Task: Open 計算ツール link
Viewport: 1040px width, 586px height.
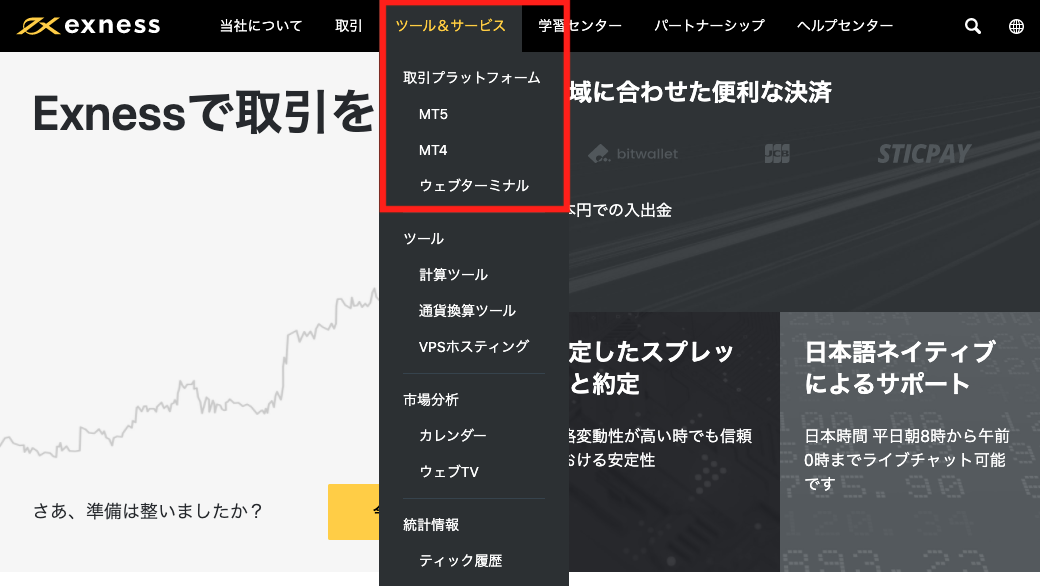Action: tap(453, 274)
